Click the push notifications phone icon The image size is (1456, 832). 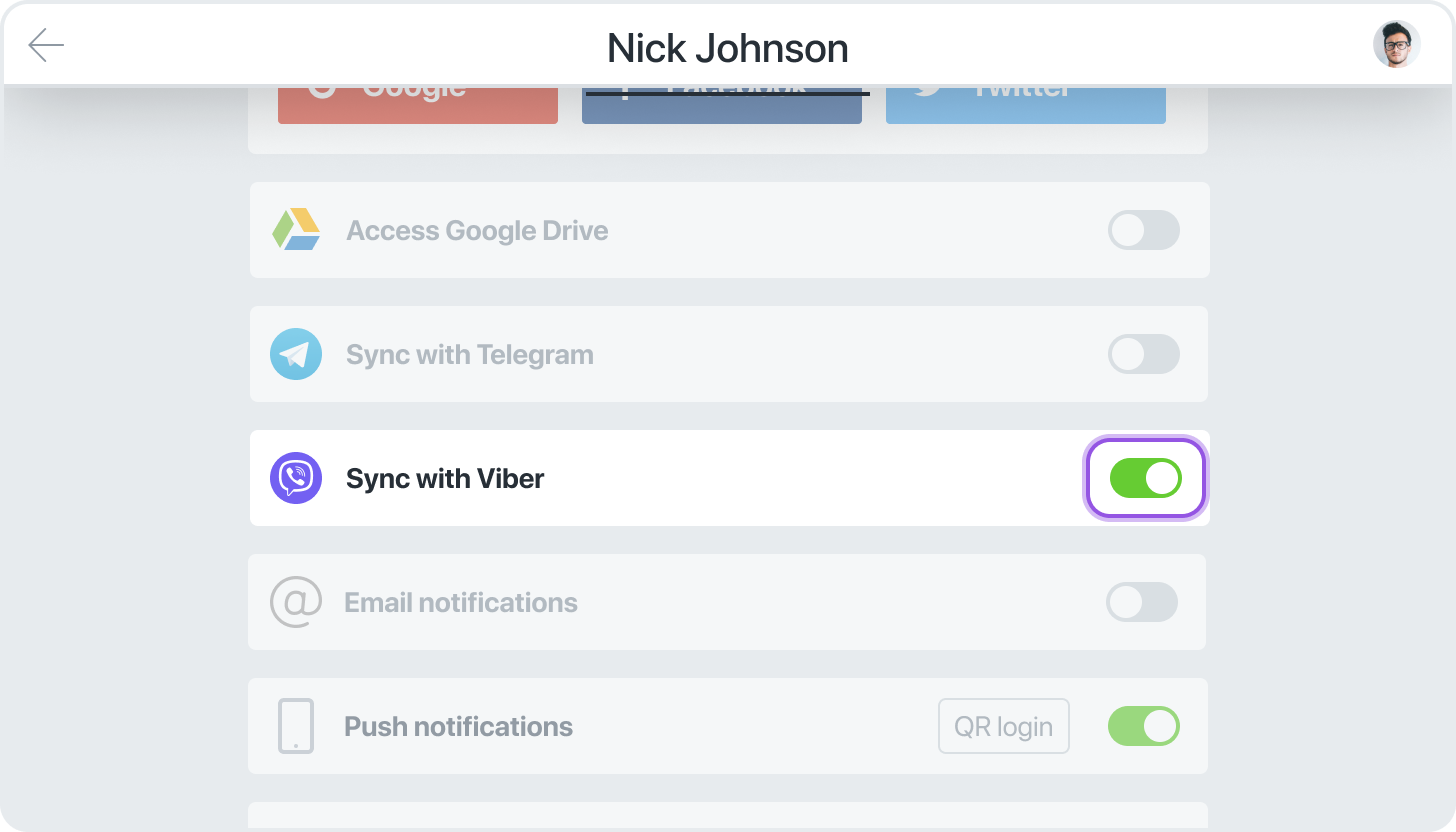[296, 726]
